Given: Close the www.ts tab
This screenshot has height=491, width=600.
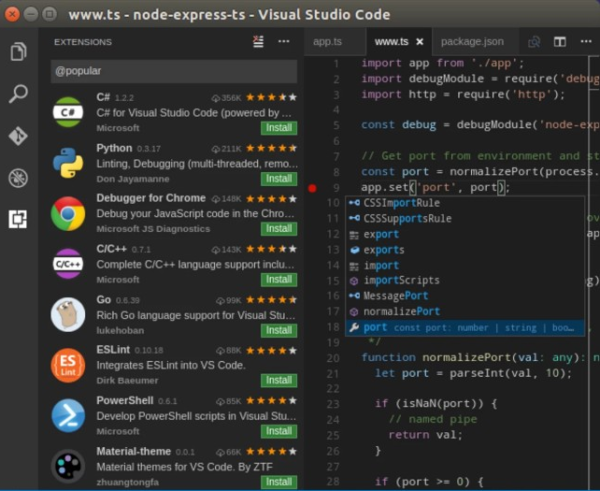Looking at the screenshot, I should 420,41.
